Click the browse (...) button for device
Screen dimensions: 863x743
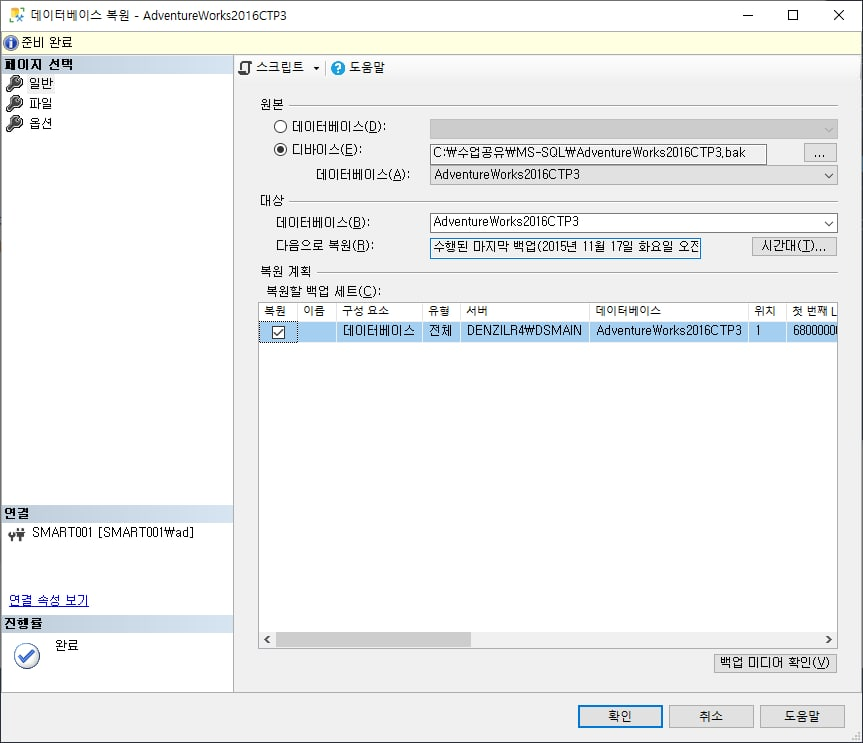pos(820,153)
